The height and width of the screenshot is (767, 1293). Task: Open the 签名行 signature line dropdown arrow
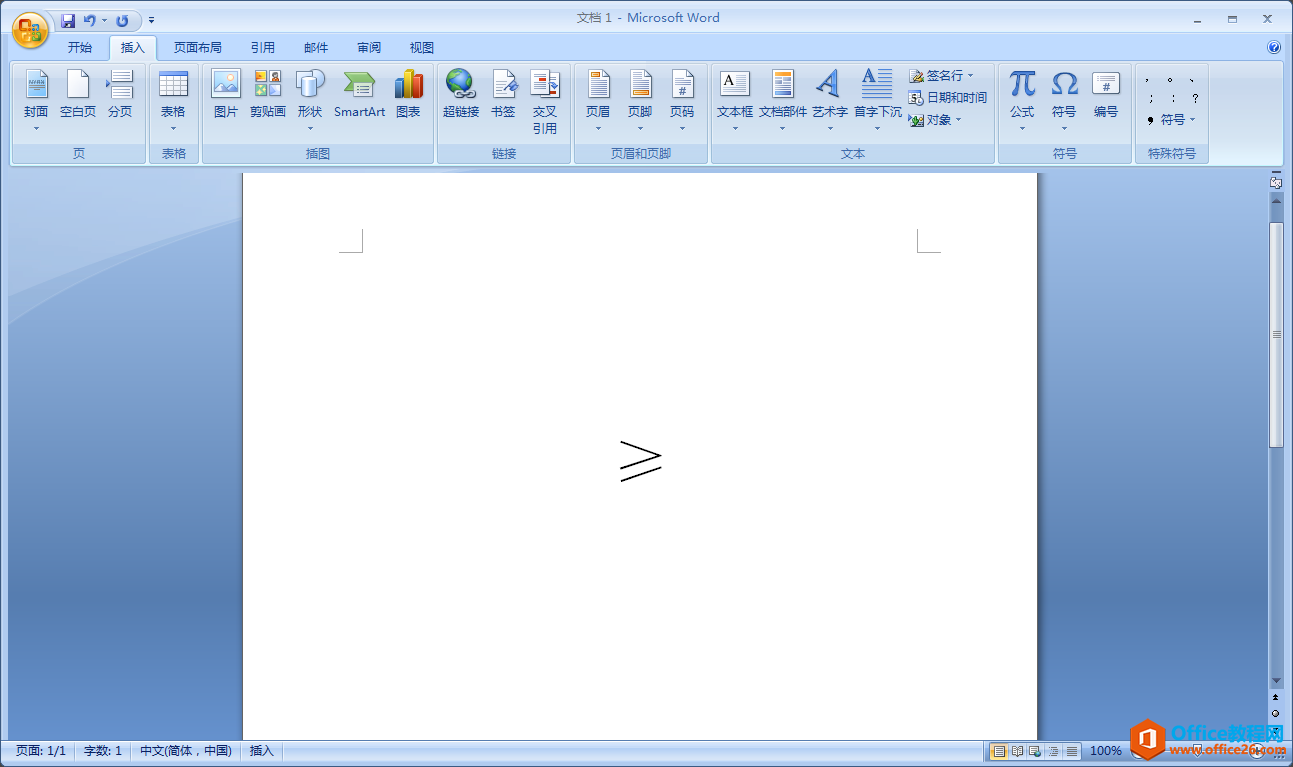pos(970,76)
